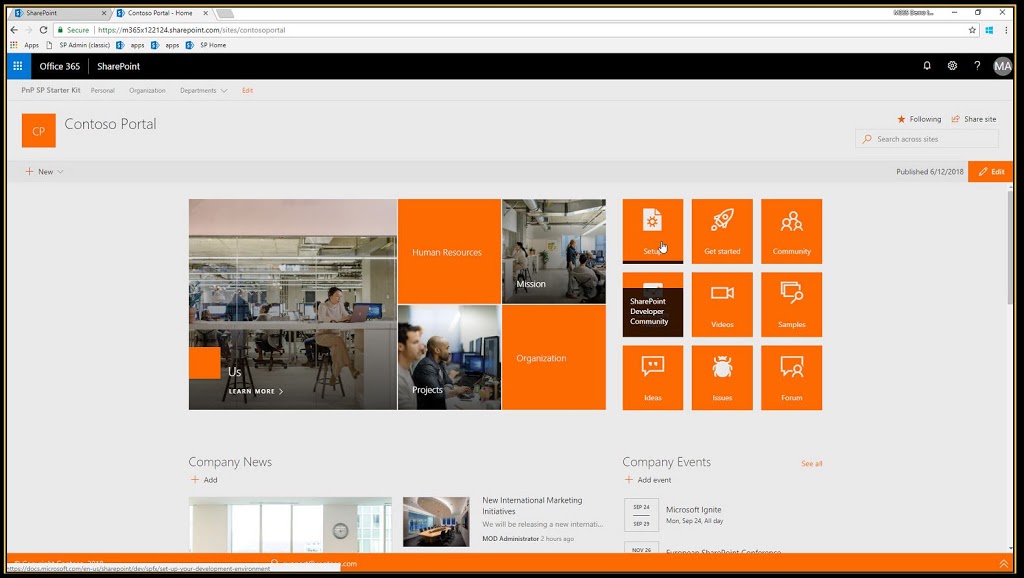Expand the Departments navigation menu
Viewport: 1024px width, 578px height.
(x=204, y=91)
